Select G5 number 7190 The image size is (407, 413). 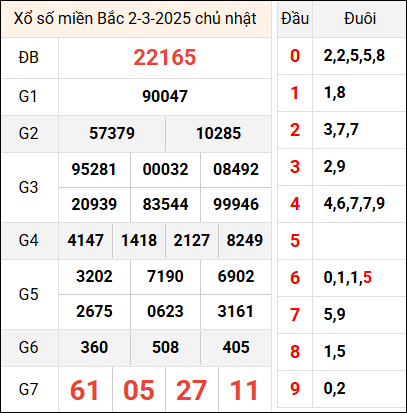tap(165, 277)
